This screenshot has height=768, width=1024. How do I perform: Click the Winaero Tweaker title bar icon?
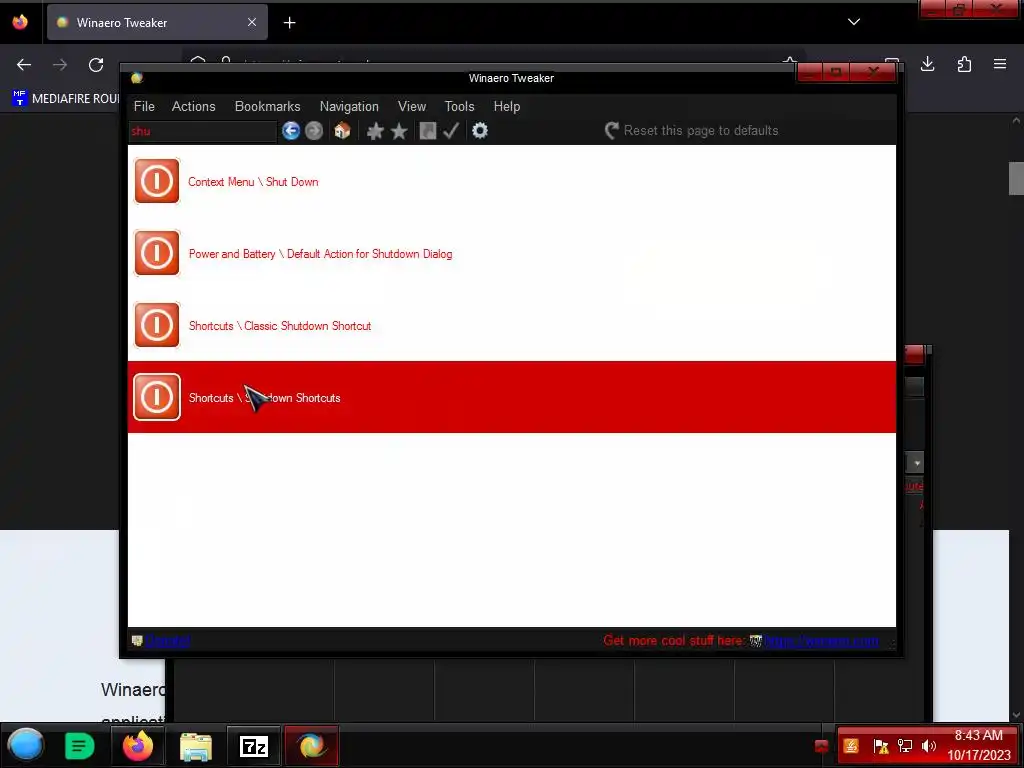tap(136, 78)
